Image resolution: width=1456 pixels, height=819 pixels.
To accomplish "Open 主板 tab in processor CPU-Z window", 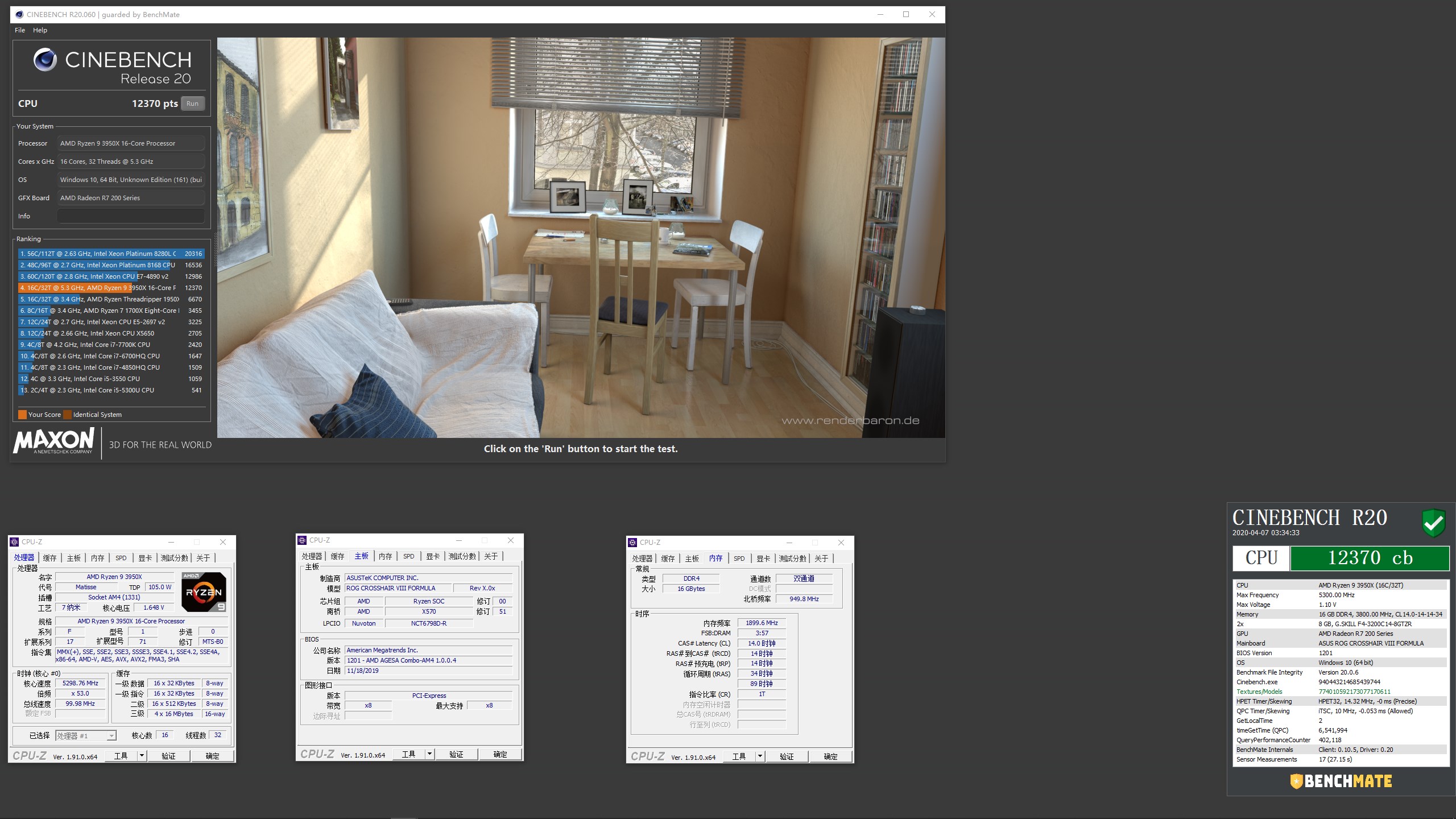I will [x=74, y=559].
